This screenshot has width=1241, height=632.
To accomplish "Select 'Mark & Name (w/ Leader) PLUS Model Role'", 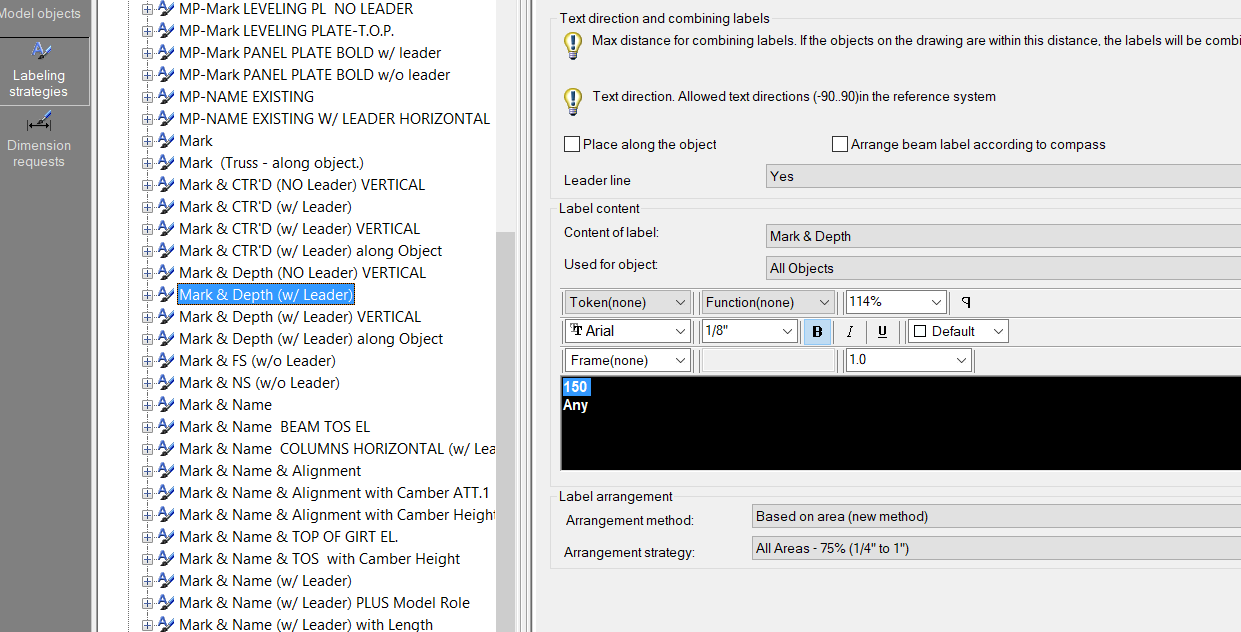I will click(324, 603).
